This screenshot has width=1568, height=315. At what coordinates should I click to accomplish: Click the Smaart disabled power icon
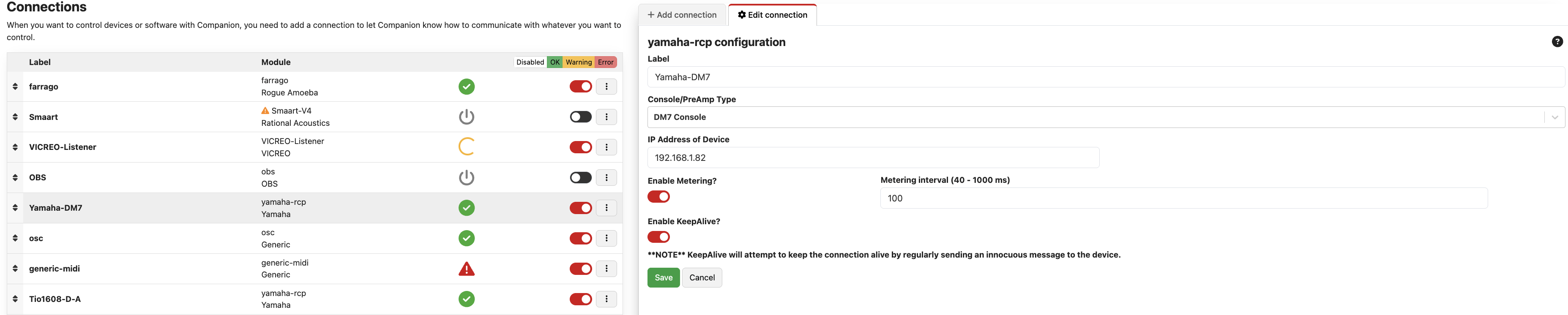(466, 117)
